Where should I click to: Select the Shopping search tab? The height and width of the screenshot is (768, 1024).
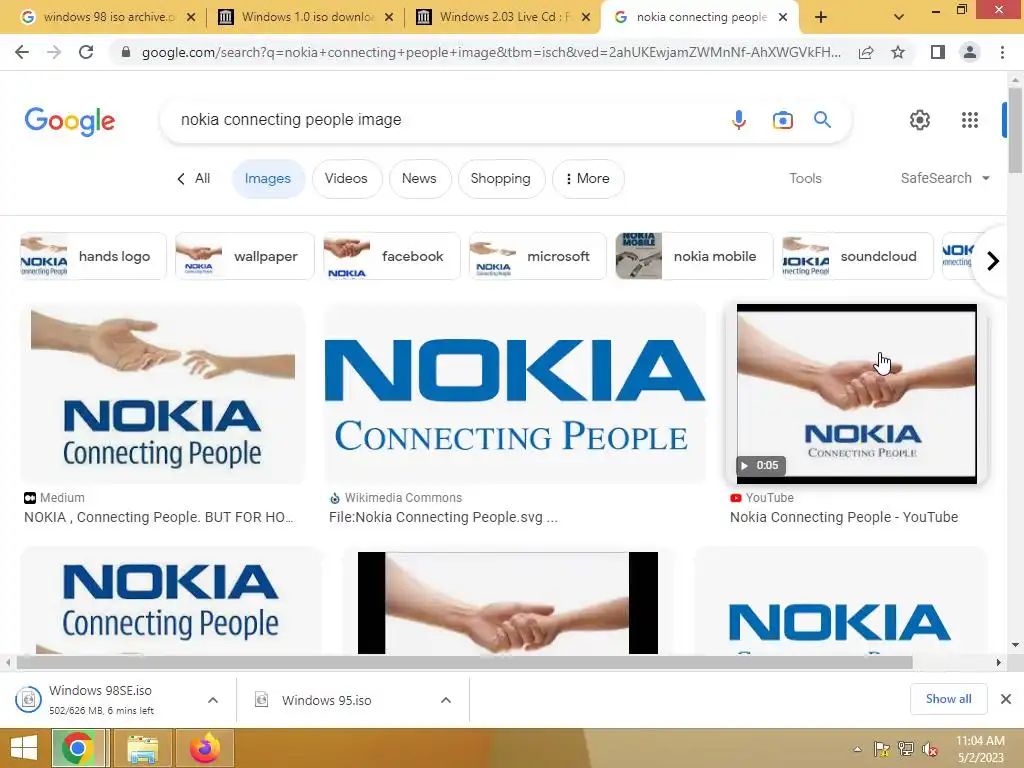click(x=501, y=178)
